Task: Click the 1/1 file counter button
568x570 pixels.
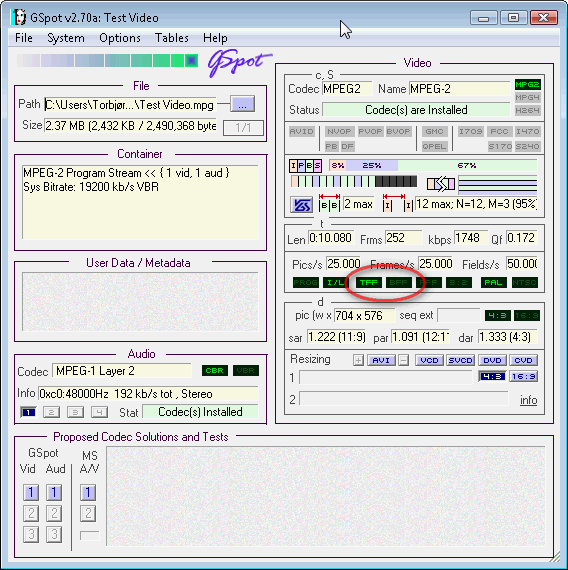Action: click(243, 128)
